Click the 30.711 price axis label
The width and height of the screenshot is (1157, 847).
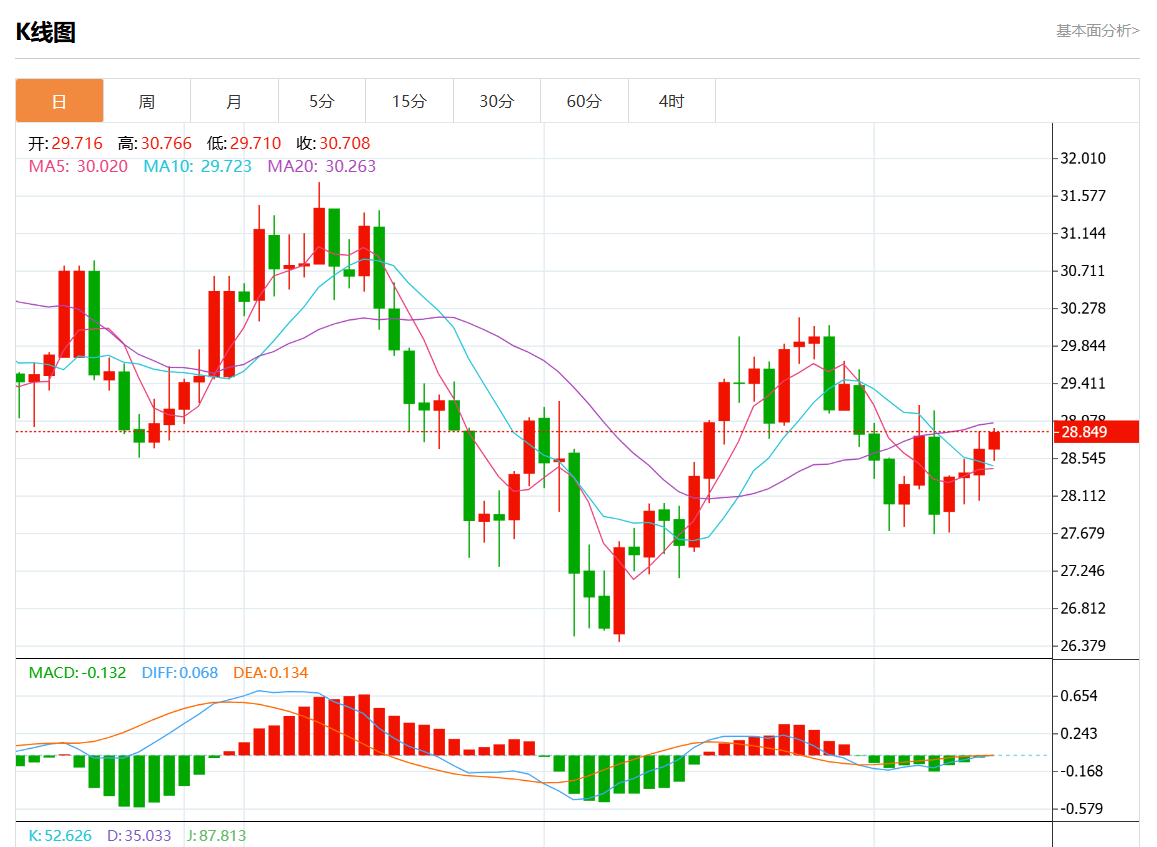pos(1082,271)
